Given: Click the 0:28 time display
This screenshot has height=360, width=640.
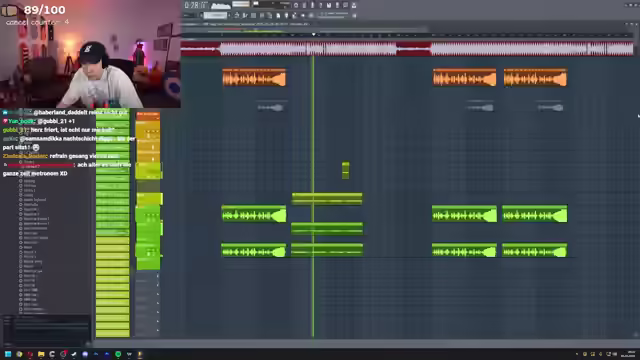Looking at the screenshot, I should click(x=196, y=5).
